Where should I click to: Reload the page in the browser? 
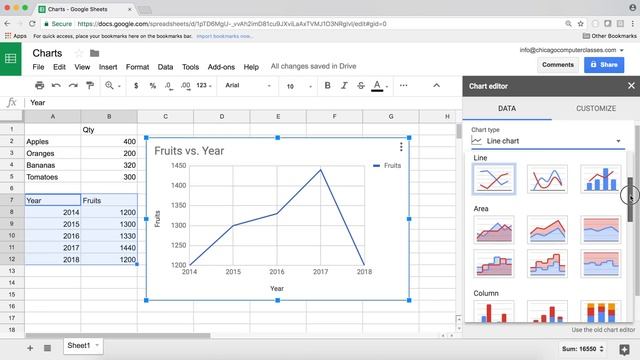(x=32, y=24)
